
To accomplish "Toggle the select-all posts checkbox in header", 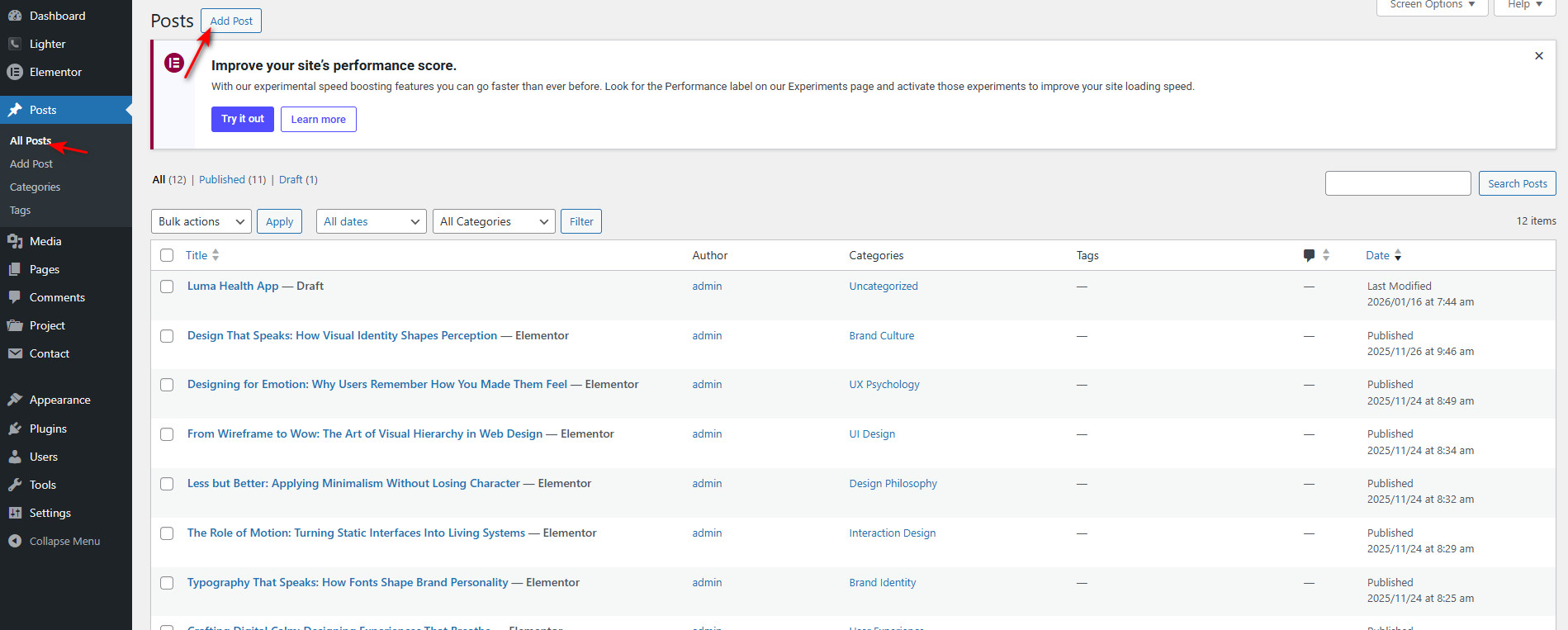I will [x=167, y=255].
